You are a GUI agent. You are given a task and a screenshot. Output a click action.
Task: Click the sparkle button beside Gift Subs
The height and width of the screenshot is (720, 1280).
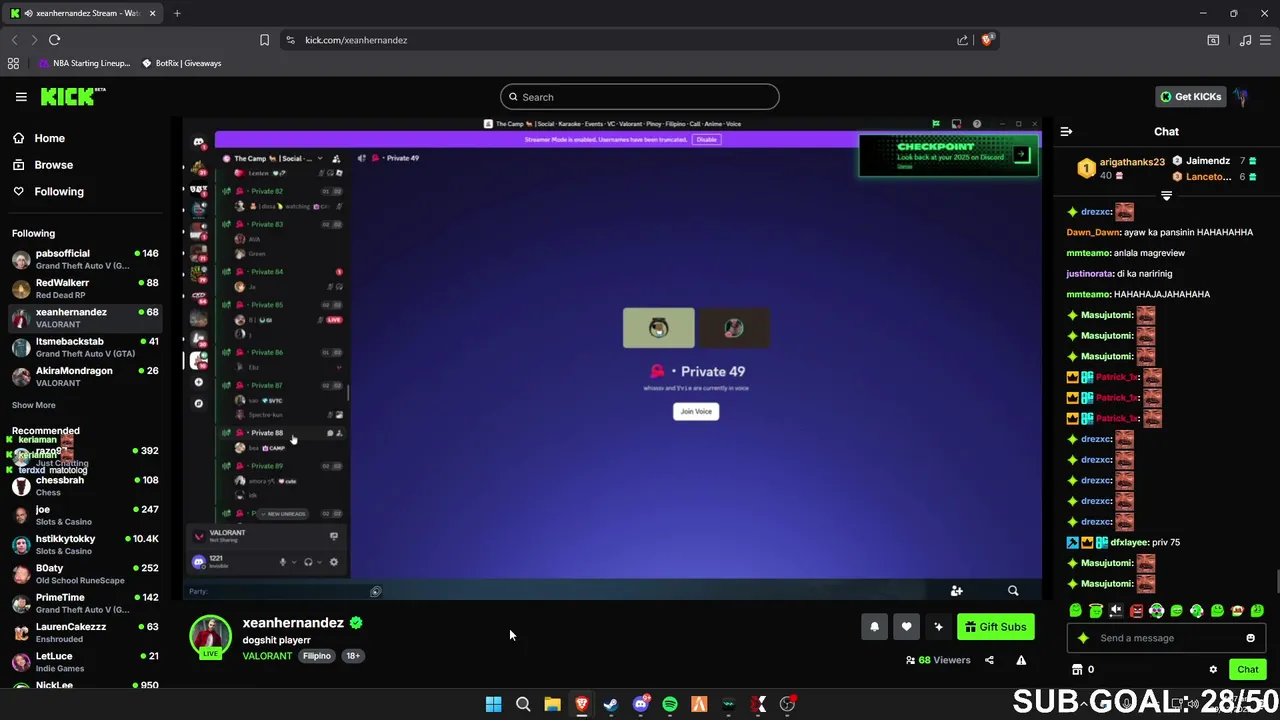pyautogui.click(x=938, y=627)
